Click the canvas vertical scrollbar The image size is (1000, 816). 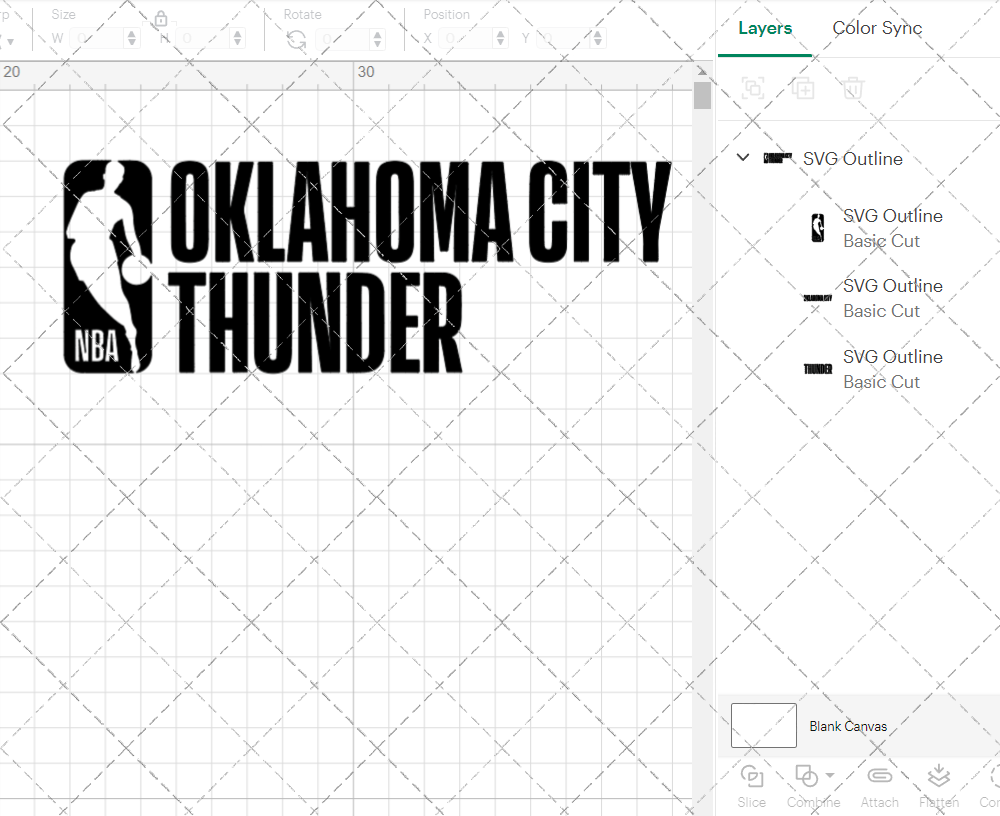point(703,95)
